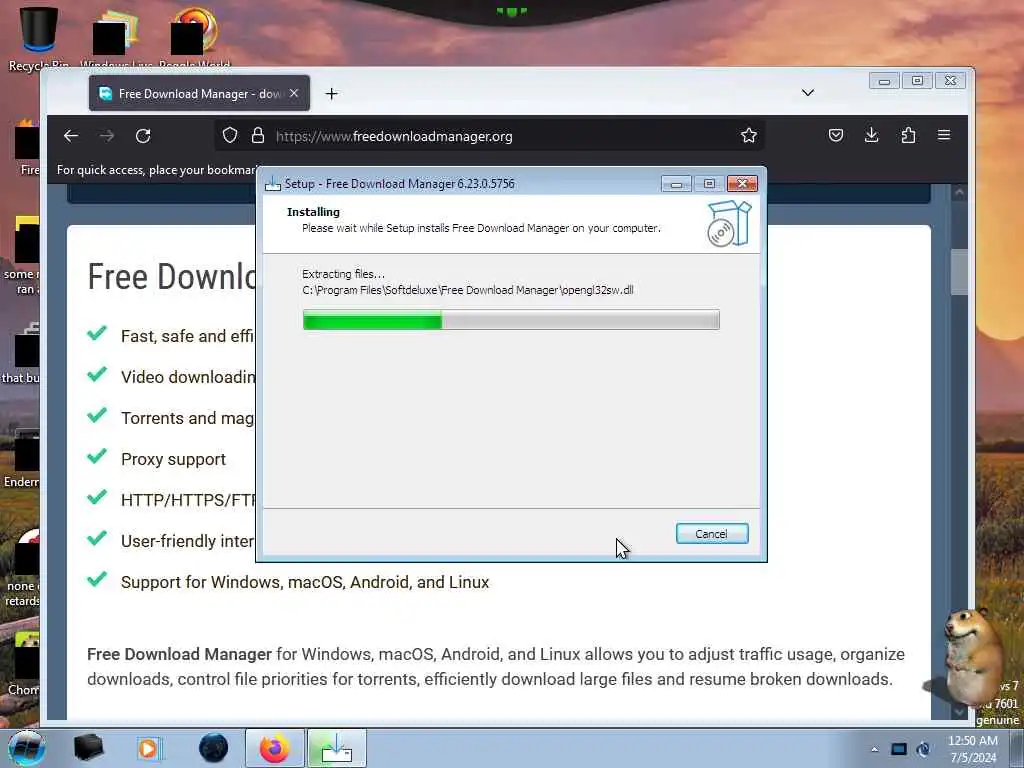1024x768 pixels.
Task: Click the power tray icon beside the clock
Action: 923,749
